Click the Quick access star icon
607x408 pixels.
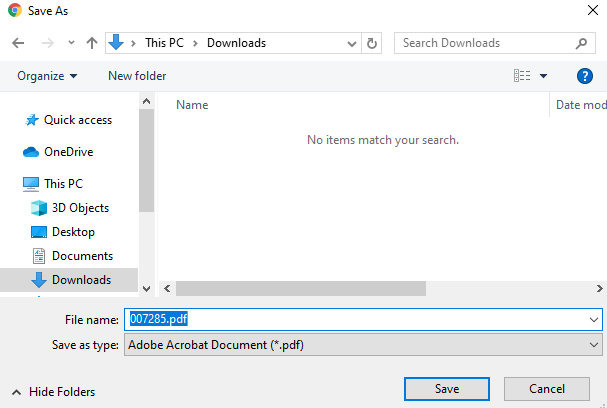[32, 120]
